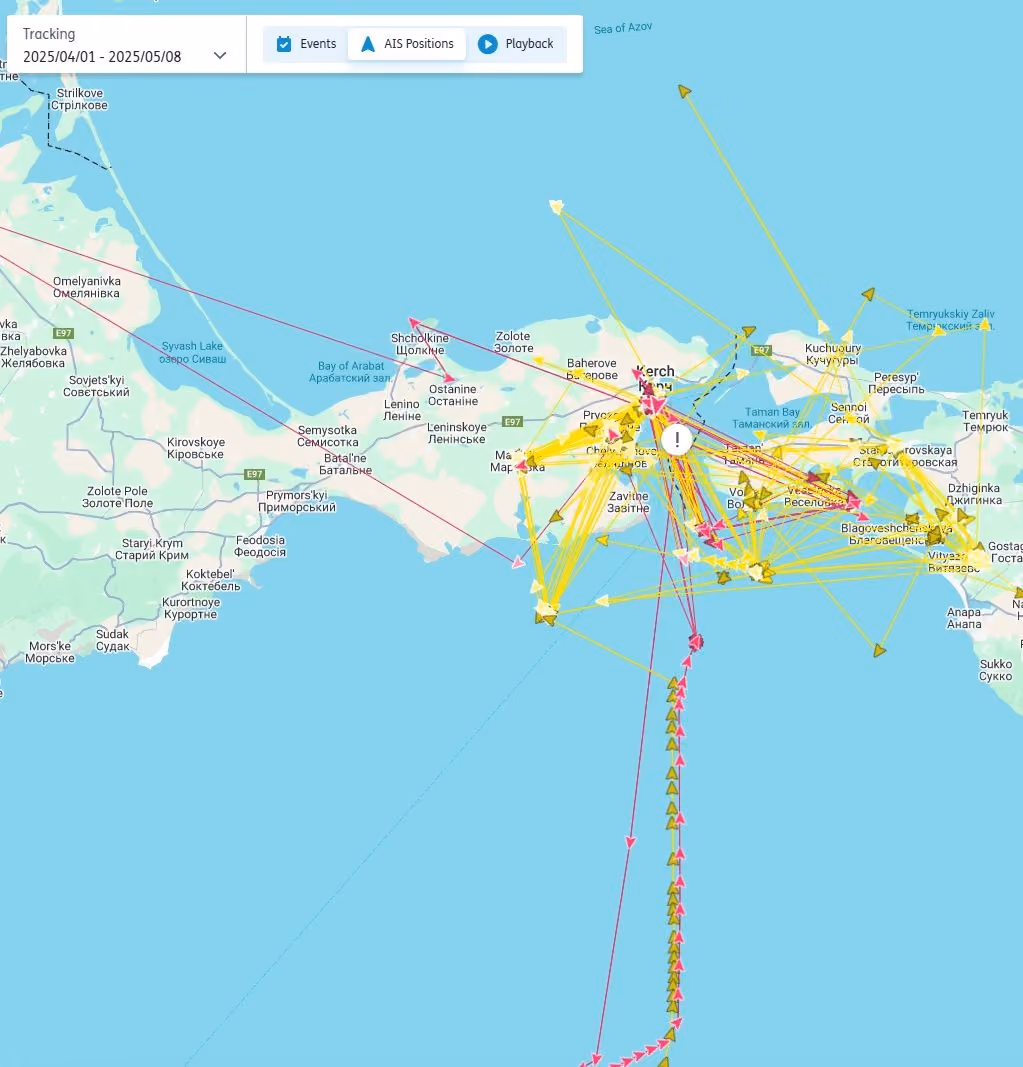Click the Zolote town label near Shcholkine

pyautogui.click(x=513, y=342)
